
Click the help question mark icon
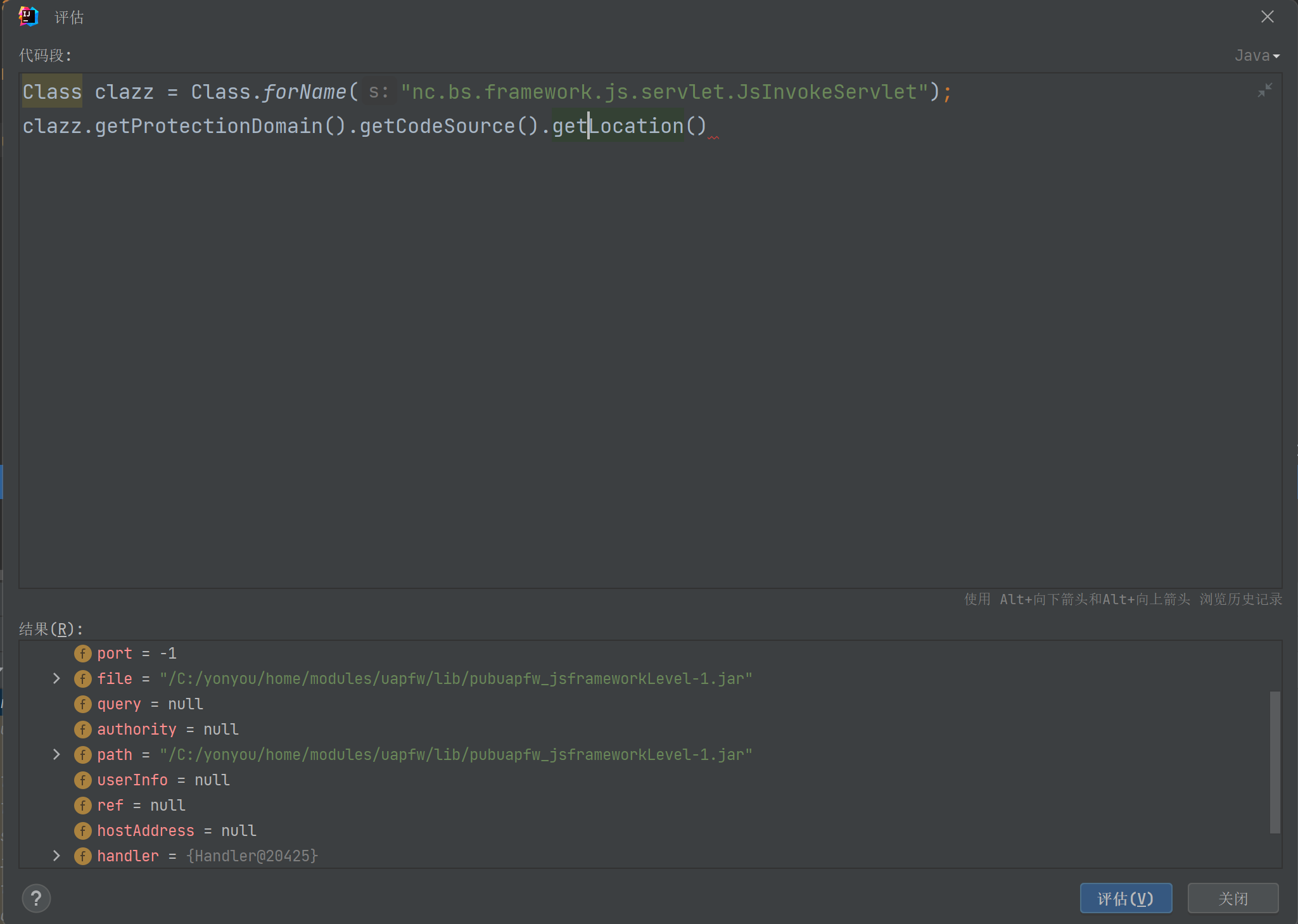tap(36, 898)
